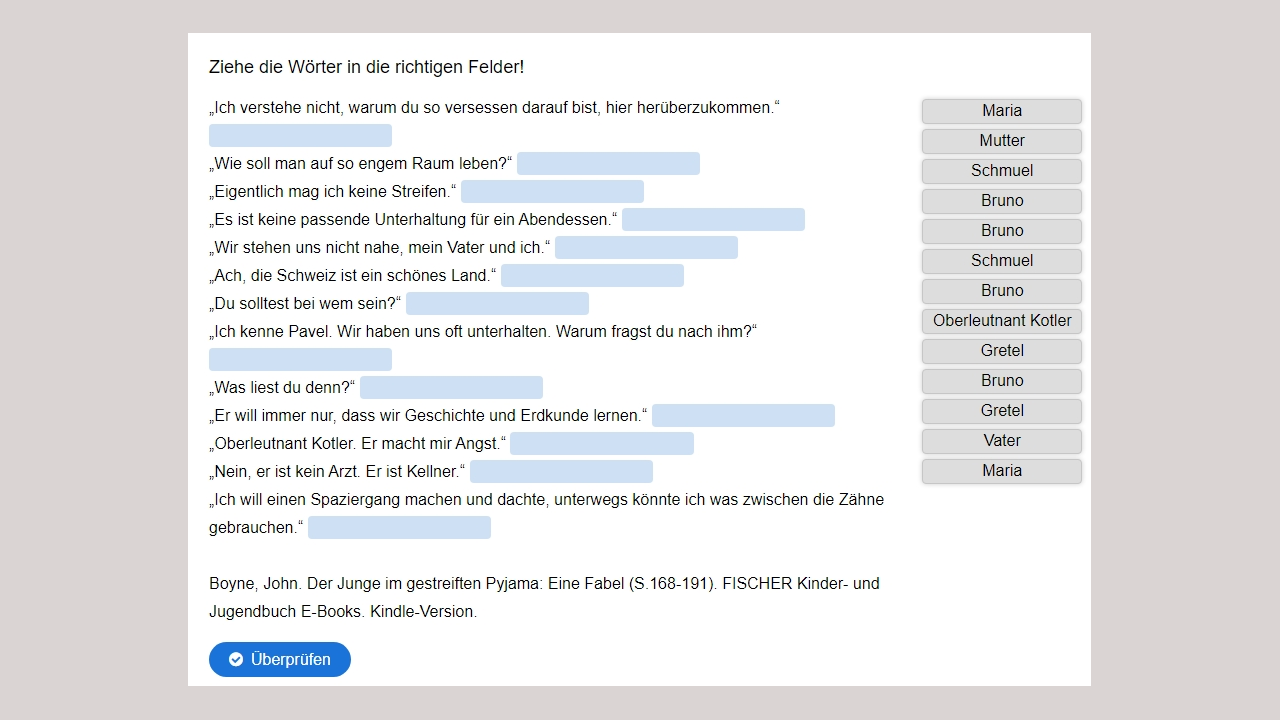Select field after "die Schweiz ist ein schönes Land"
Screen dimensions: 1280x720
pyautogui.click(x=592, y=276)
